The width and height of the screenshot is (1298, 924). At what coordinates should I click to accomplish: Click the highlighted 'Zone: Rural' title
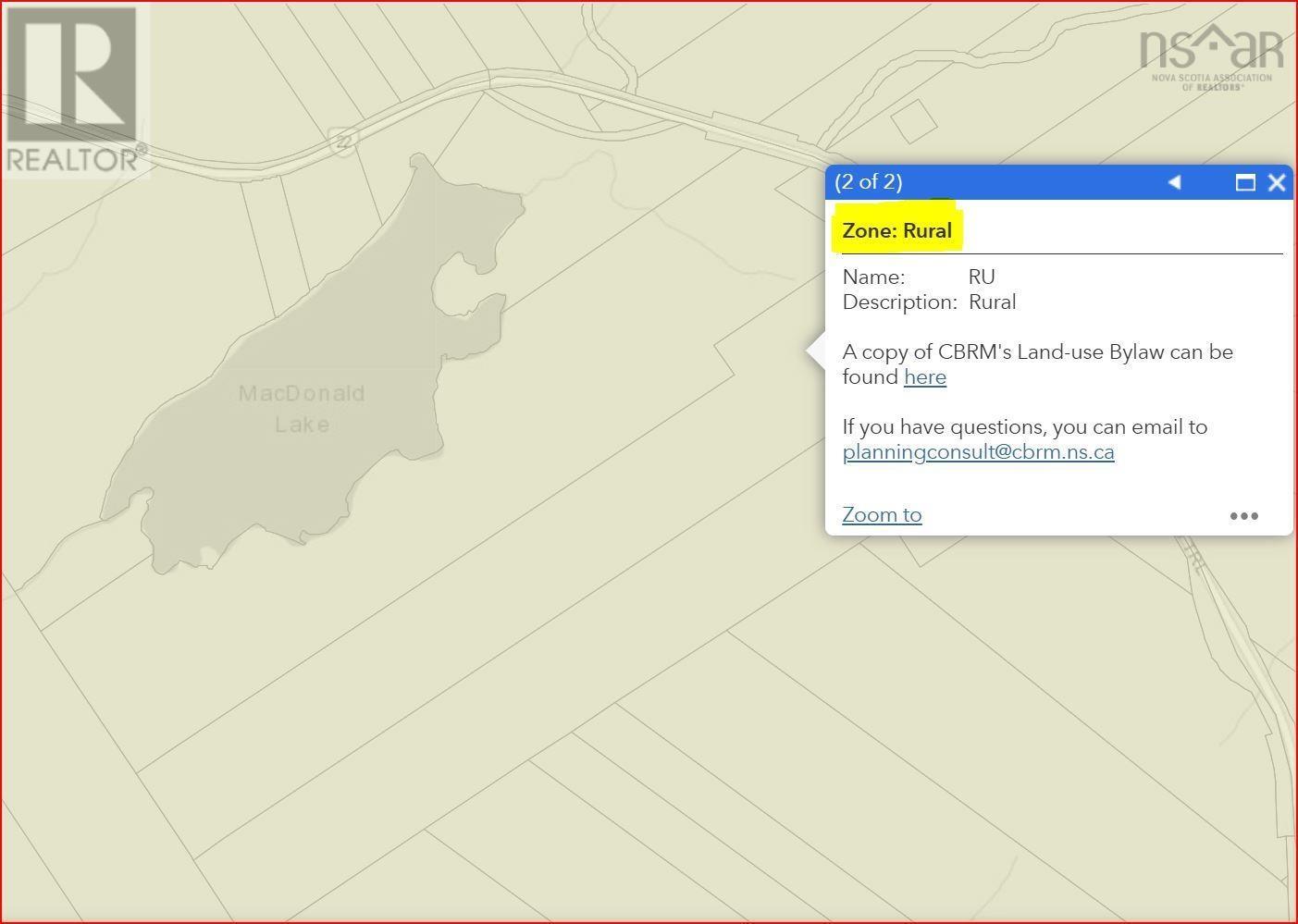896,231
